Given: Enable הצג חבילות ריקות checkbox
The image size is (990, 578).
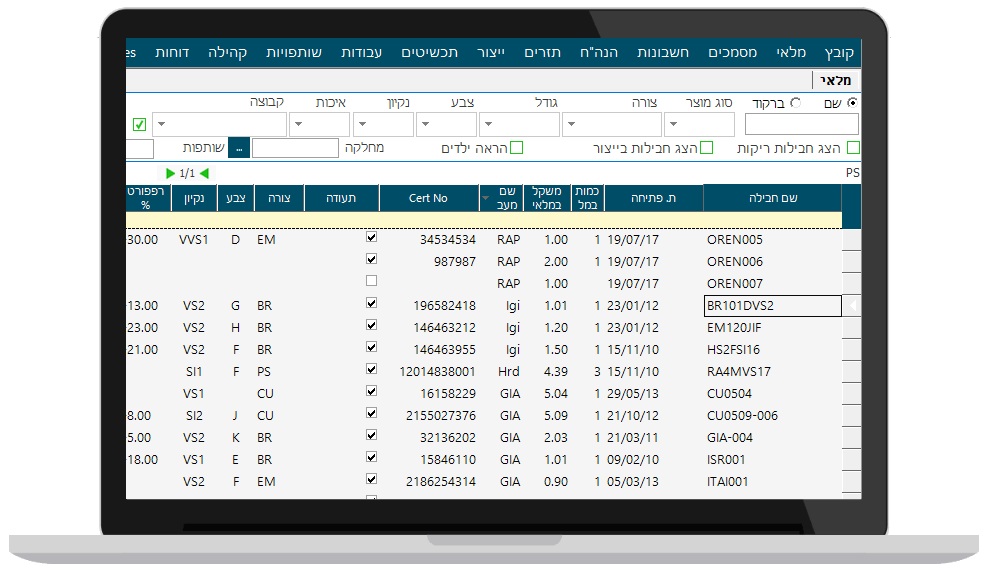Looking at the screenshot, I should click(854, 148).
